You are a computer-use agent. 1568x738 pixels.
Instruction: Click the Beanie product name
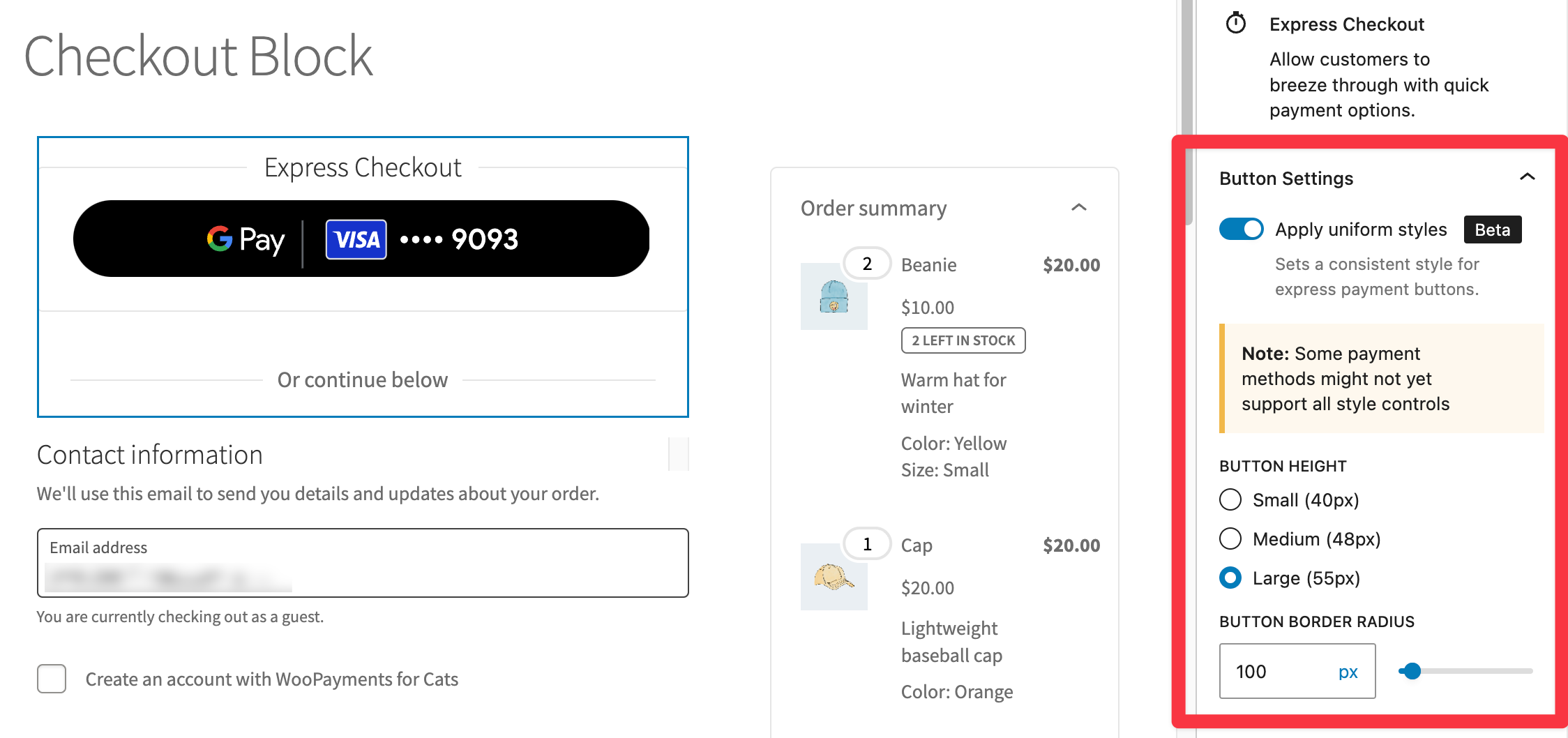click(928, 265)
